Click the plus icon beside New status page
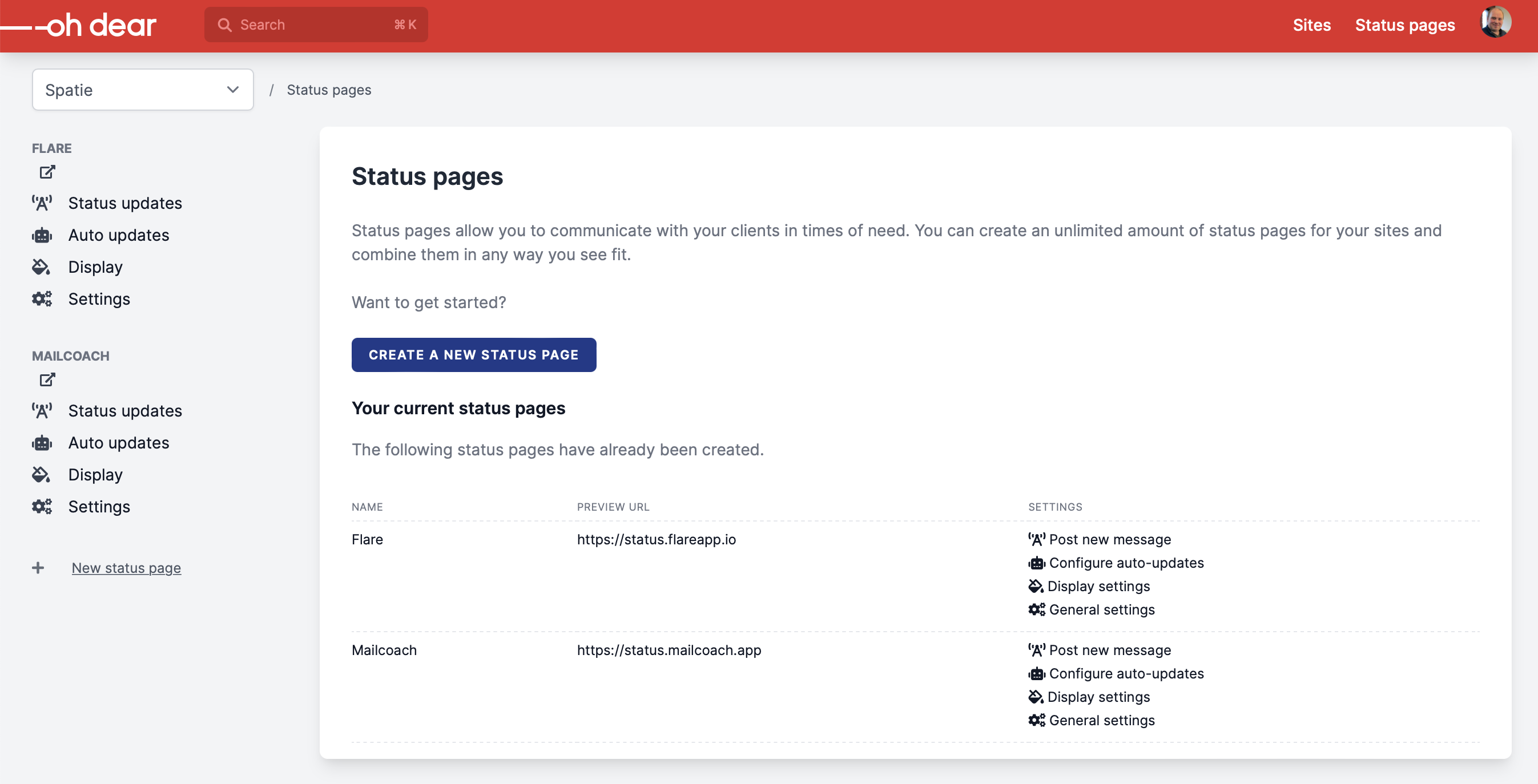Image resolution: width=1538 pixels, height=784 pixels. click(x=38, y=567)
